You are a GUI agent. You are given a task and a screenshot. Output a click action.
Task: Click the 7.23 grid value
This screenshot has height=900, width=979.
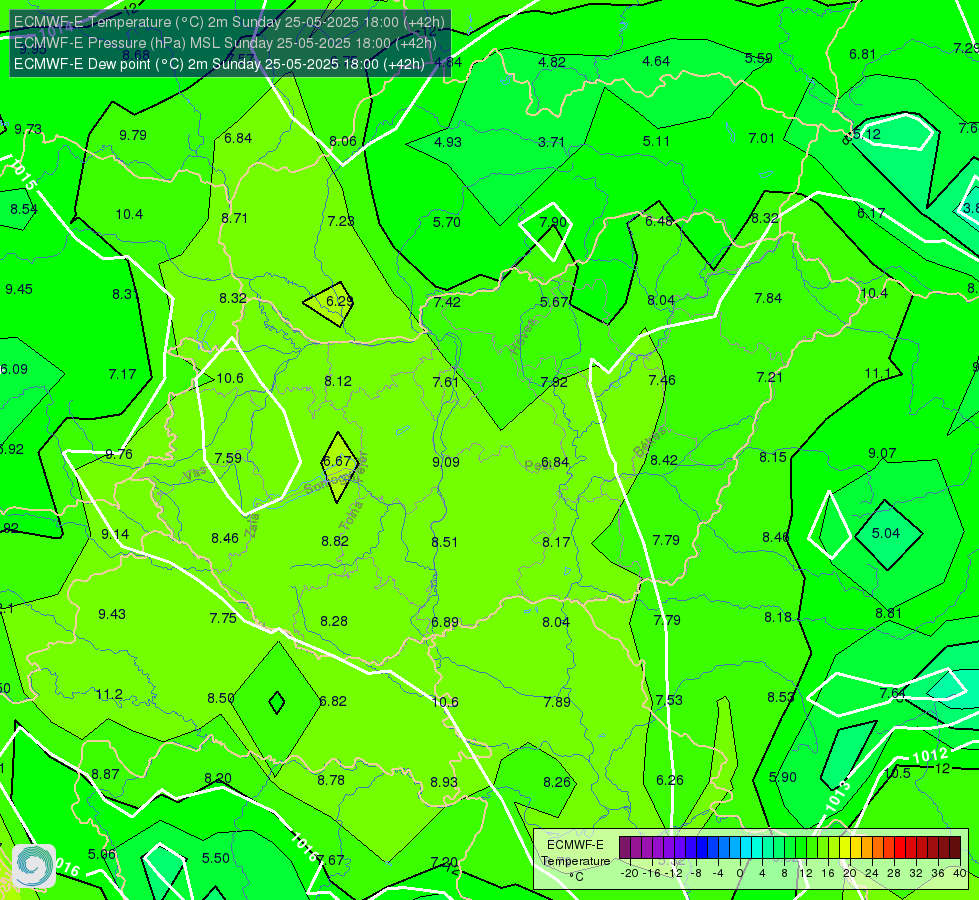coord(341,220)
